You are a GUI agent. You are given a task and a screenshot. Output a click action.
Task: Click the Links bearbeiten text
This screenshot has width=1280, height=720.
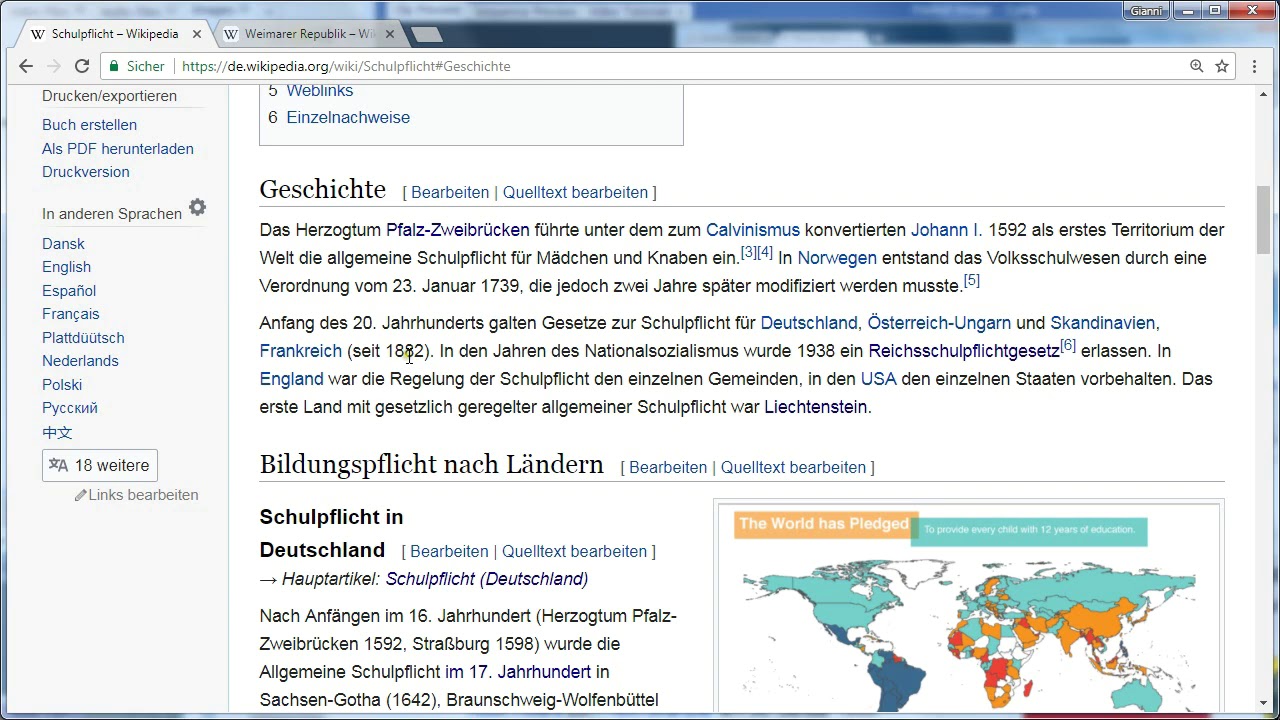click(x=143, y=495)
